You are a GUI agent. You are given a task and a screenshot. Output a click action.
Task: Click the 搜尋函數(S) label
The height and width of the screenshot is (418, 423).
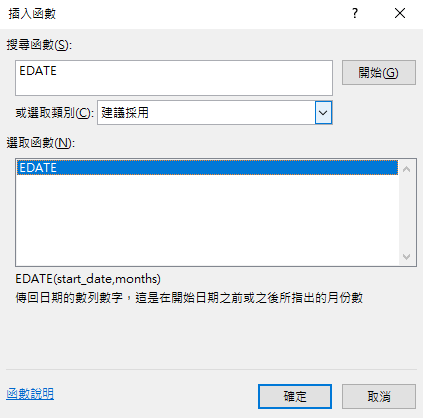(39, 45)
